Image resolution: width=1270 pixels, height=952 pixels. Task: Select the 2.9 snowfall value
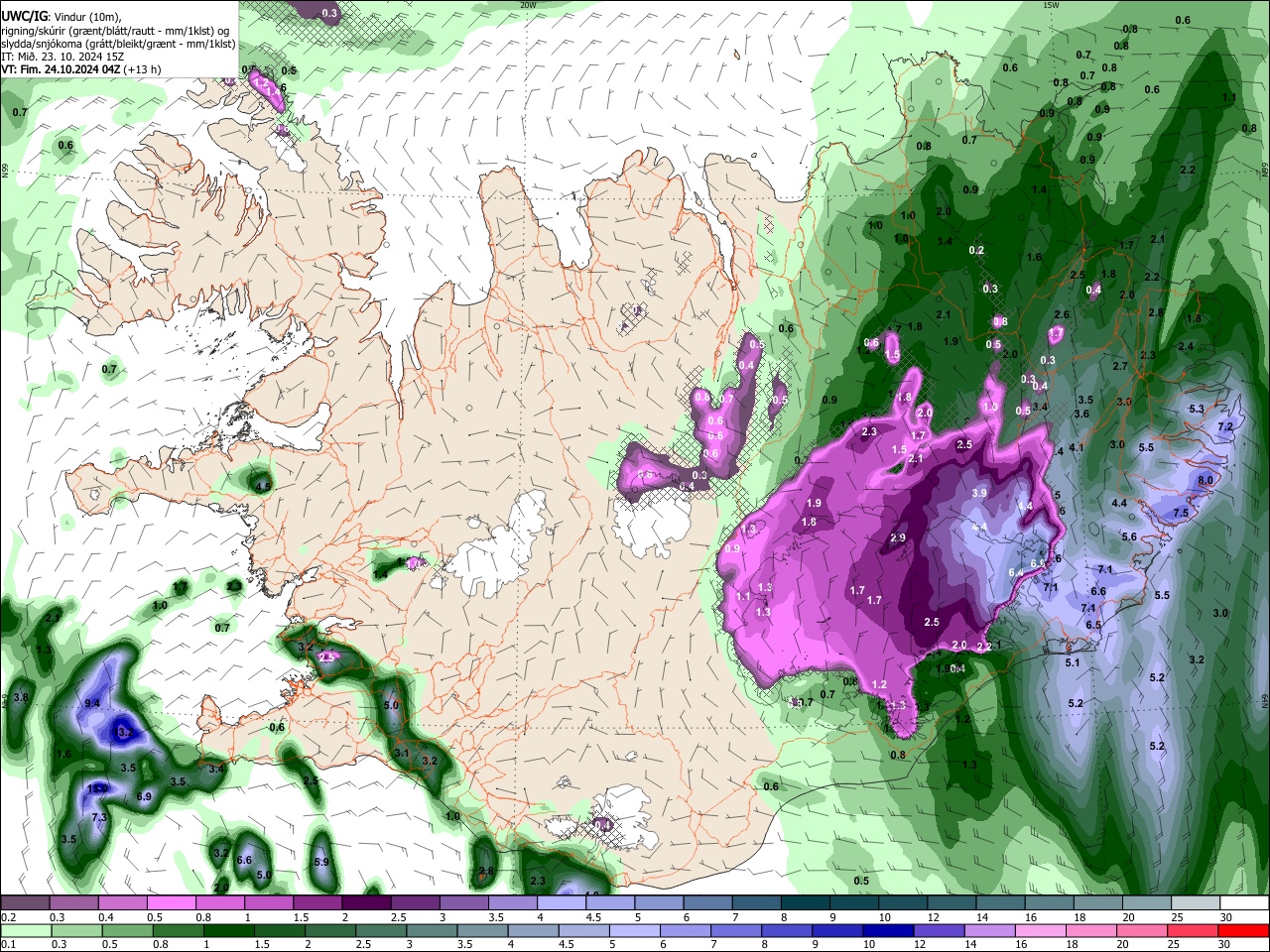898,537
